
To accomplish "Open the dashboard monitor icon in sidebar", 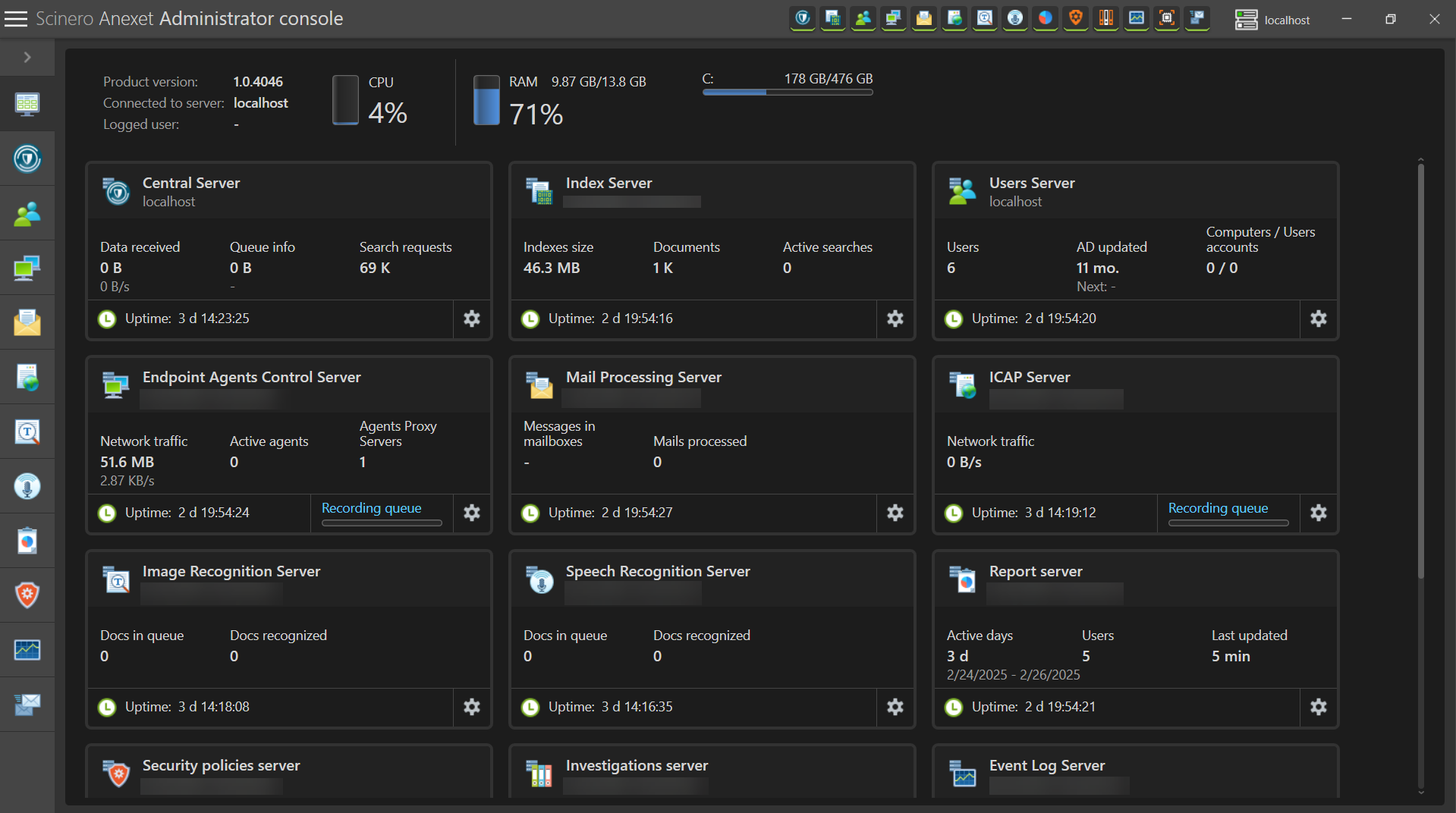I will [x=27, y=104].
